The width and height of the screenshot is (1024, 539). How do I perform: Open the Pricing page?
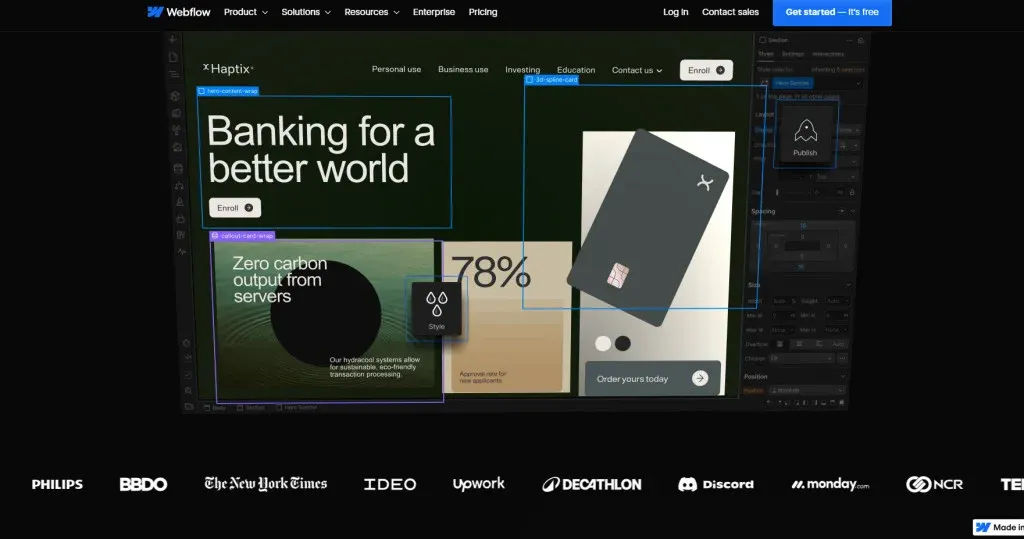(x=483, y=12)
